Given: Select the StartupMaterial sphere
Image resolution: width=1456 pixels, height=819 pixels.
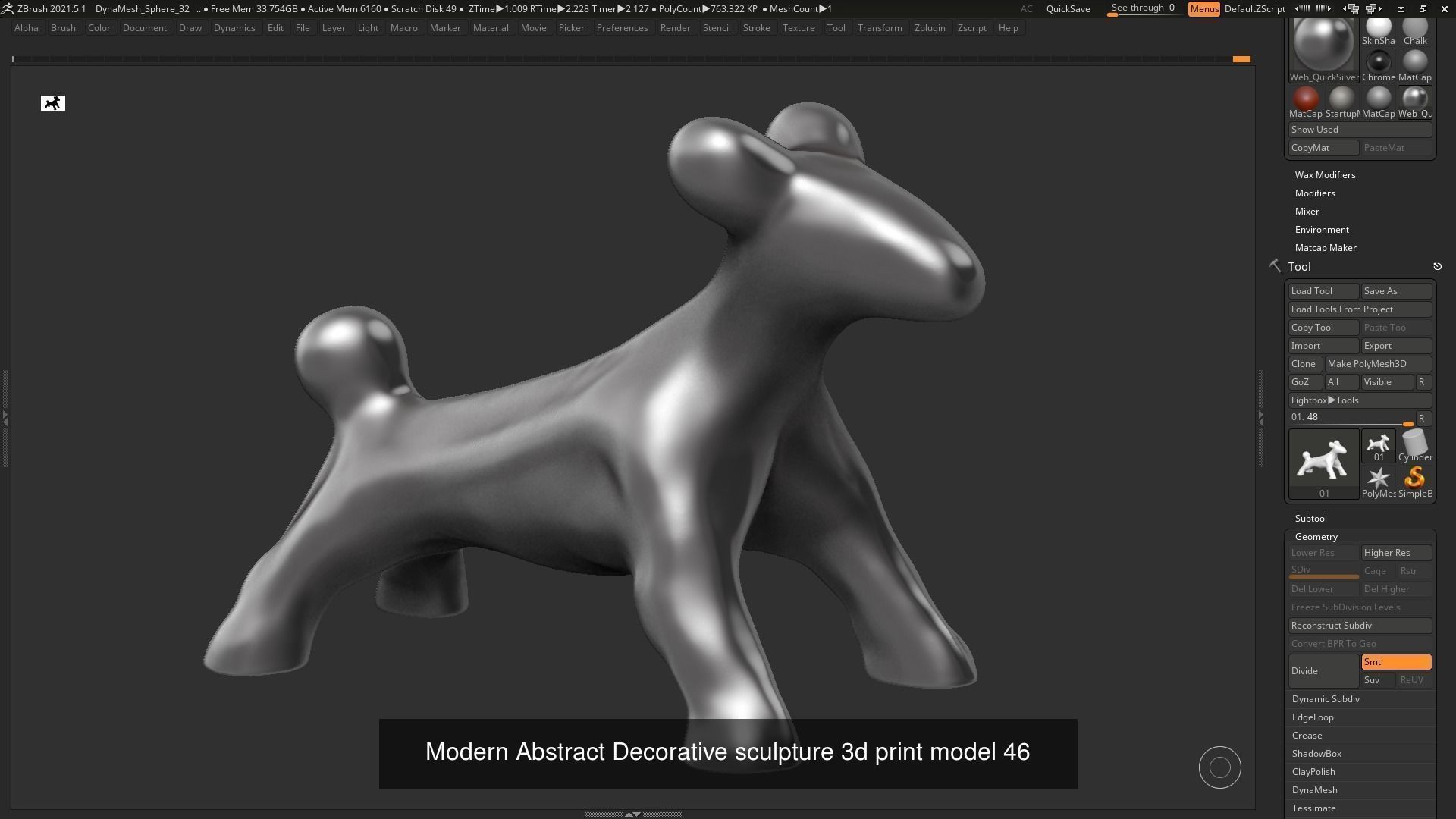Looking at the screenshot, I should point(1341,102).
